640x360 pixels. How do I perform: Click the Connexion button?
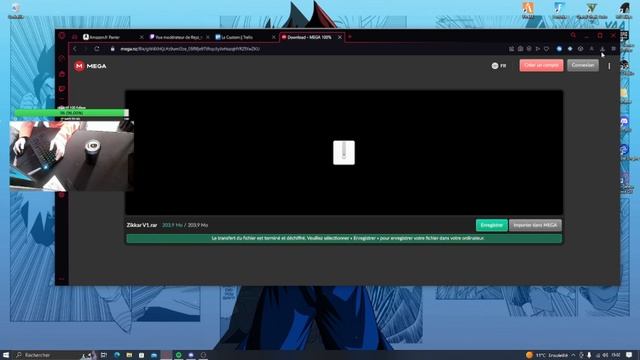pyautogui.click(x=583, y=65)
